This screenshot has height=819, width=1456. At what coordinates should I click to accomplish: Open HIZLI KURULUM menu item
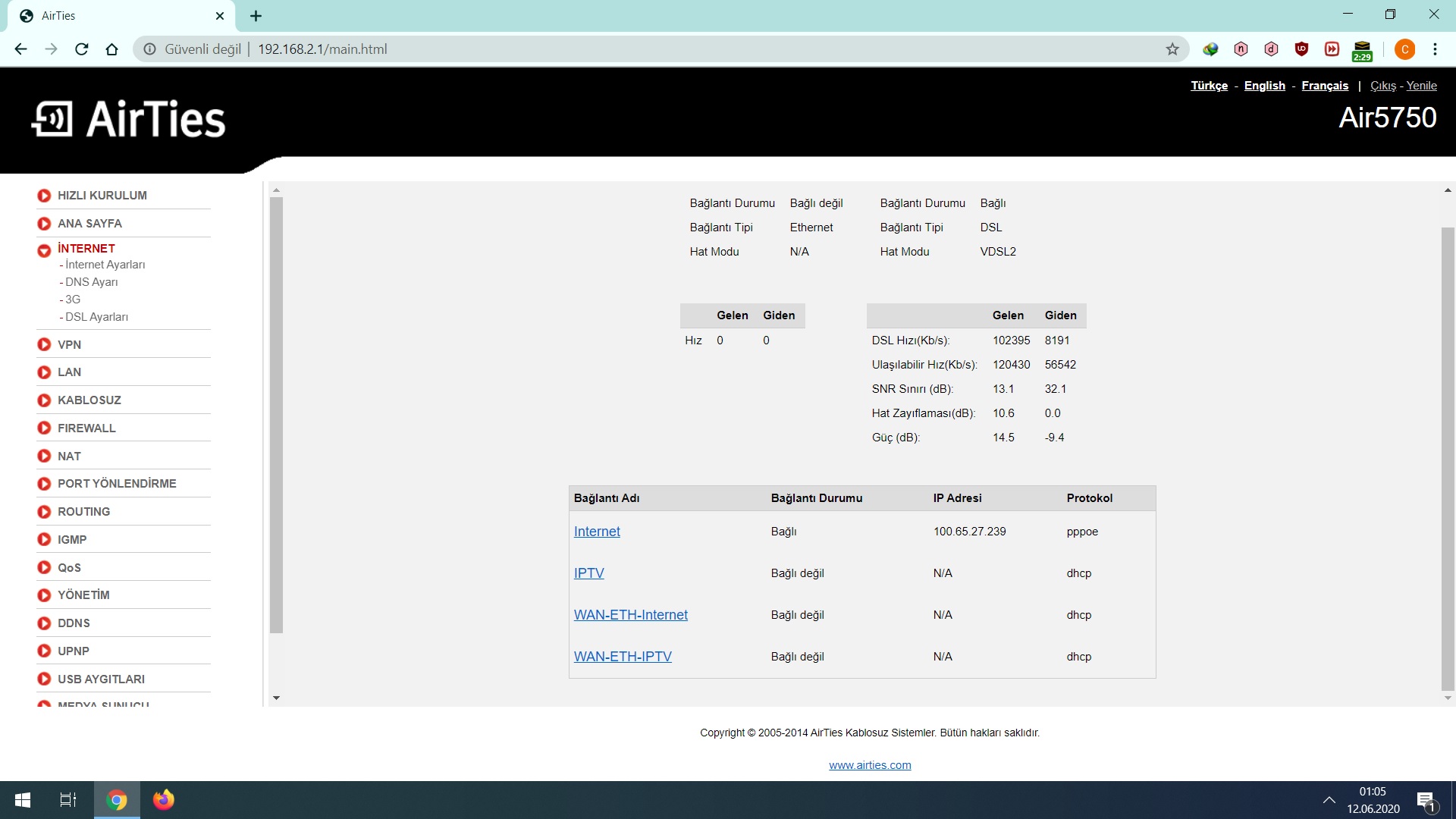click(102, 196)
